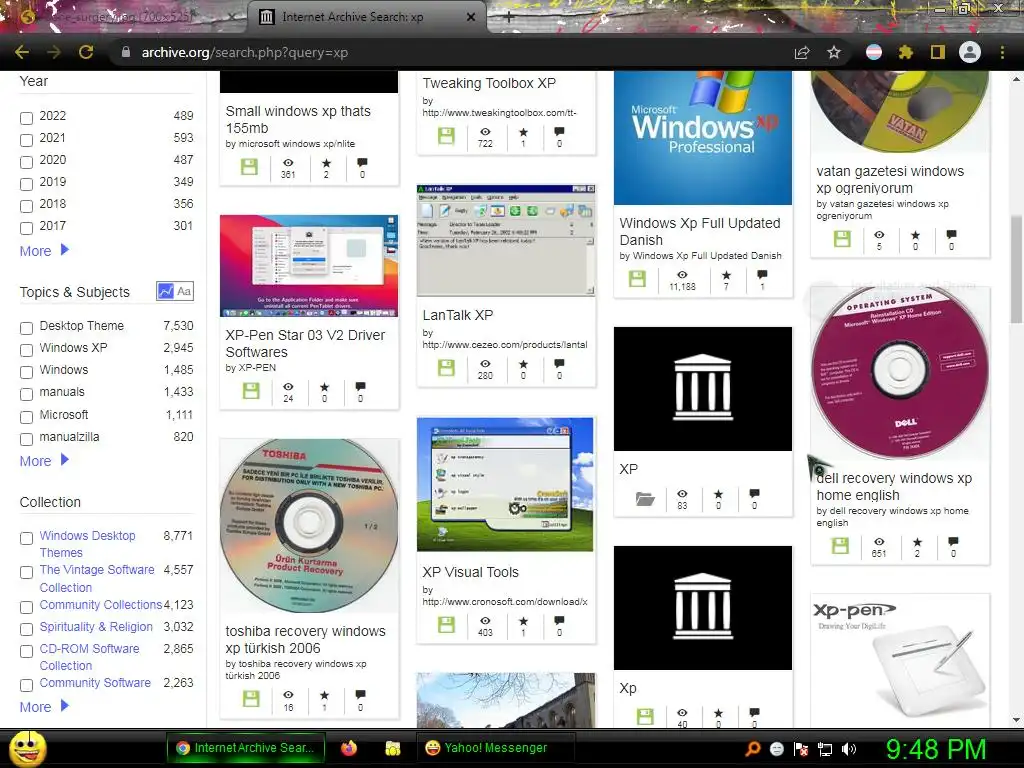This screenshot has width=1024, height=768.
Task: Open Community Software collection link
Action: (x=95, y=682)
